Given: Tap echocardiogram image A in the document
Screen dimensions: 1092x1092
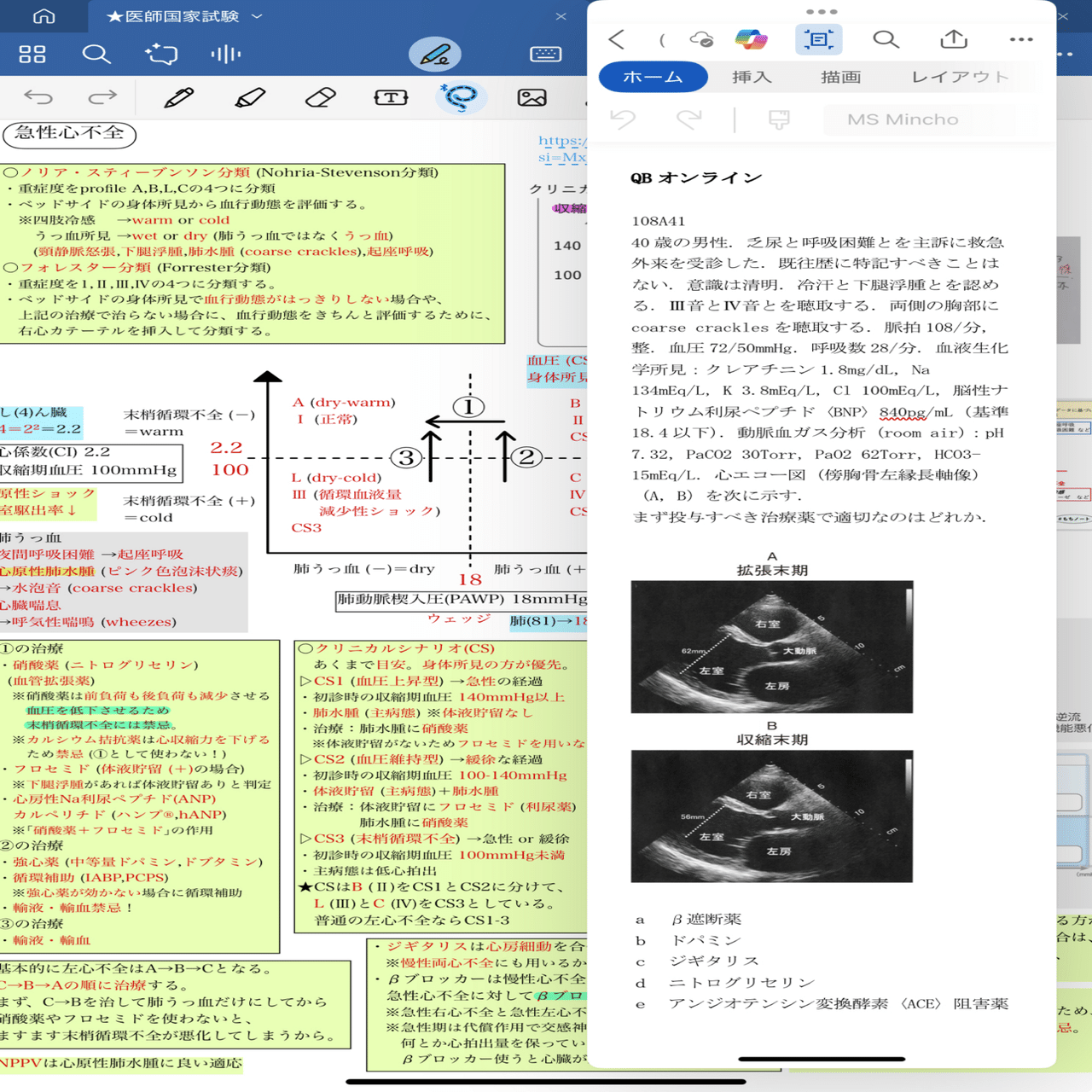Looking at the screenshot, I should pyautogui.click(x=772, y=647).
